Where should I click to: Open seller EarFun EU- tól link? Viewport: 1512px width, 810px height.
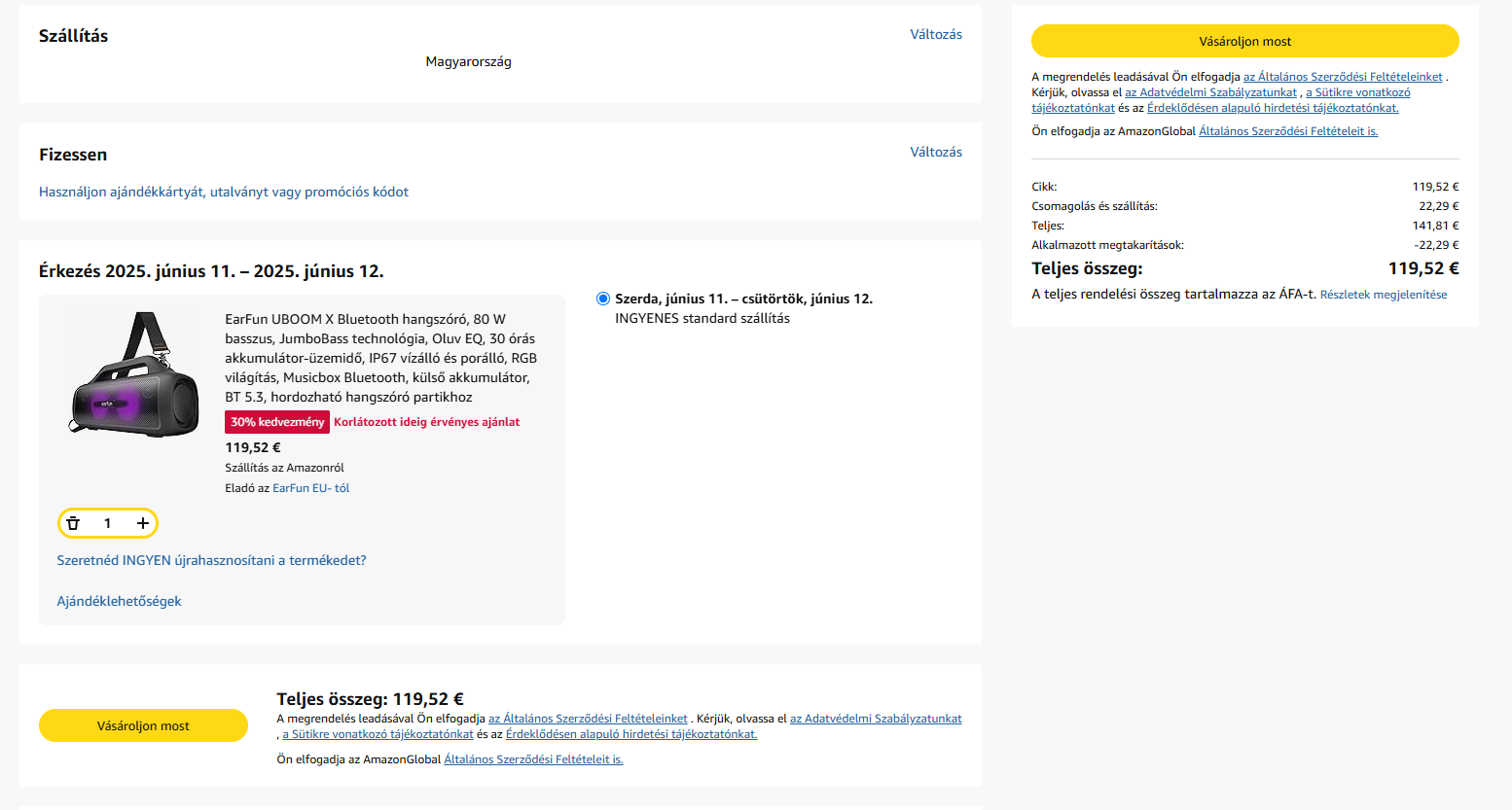click(x=310, y=488)
